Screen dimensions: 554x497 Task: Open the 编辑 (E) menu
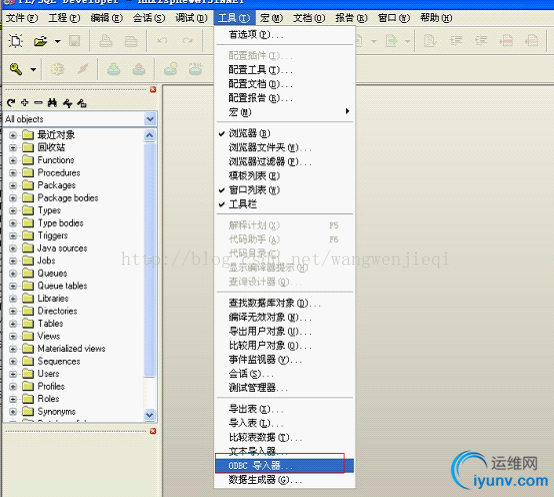pyautogui.click(x=106, y=18)
